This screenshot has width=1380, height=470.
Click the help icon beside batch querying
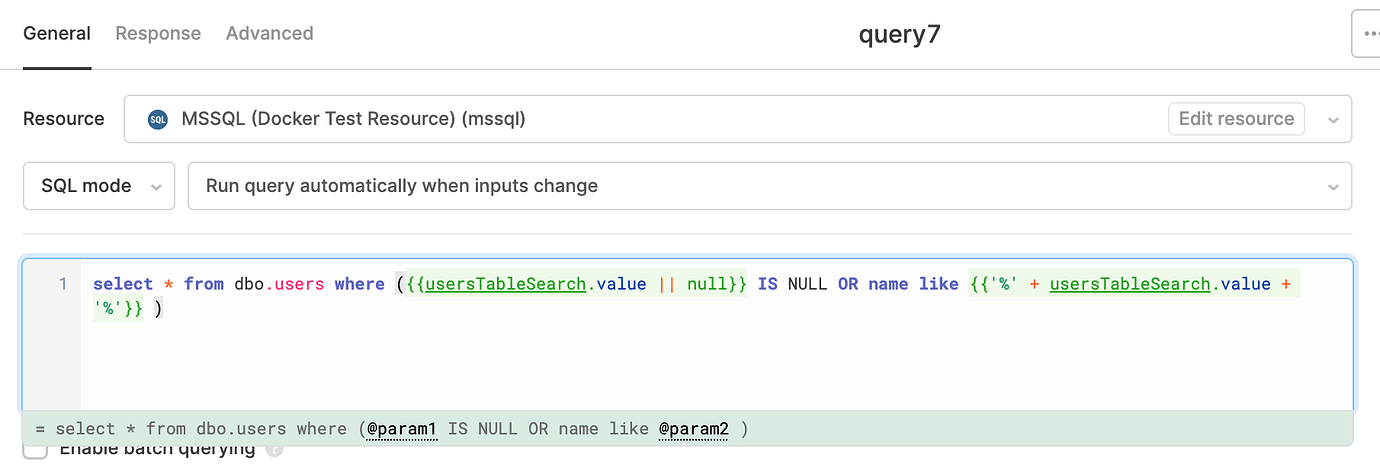274,450
